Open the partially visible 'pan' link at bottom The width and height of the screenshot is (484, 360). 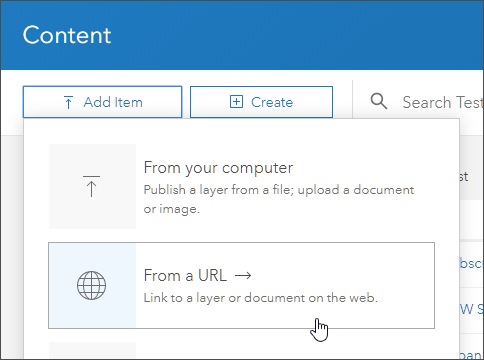point(471,355)
